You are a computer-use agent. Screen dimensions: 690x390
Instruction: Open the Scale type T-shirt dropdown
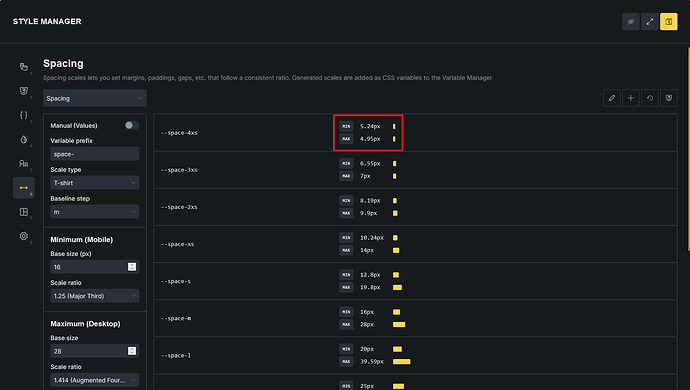(95, 183)
